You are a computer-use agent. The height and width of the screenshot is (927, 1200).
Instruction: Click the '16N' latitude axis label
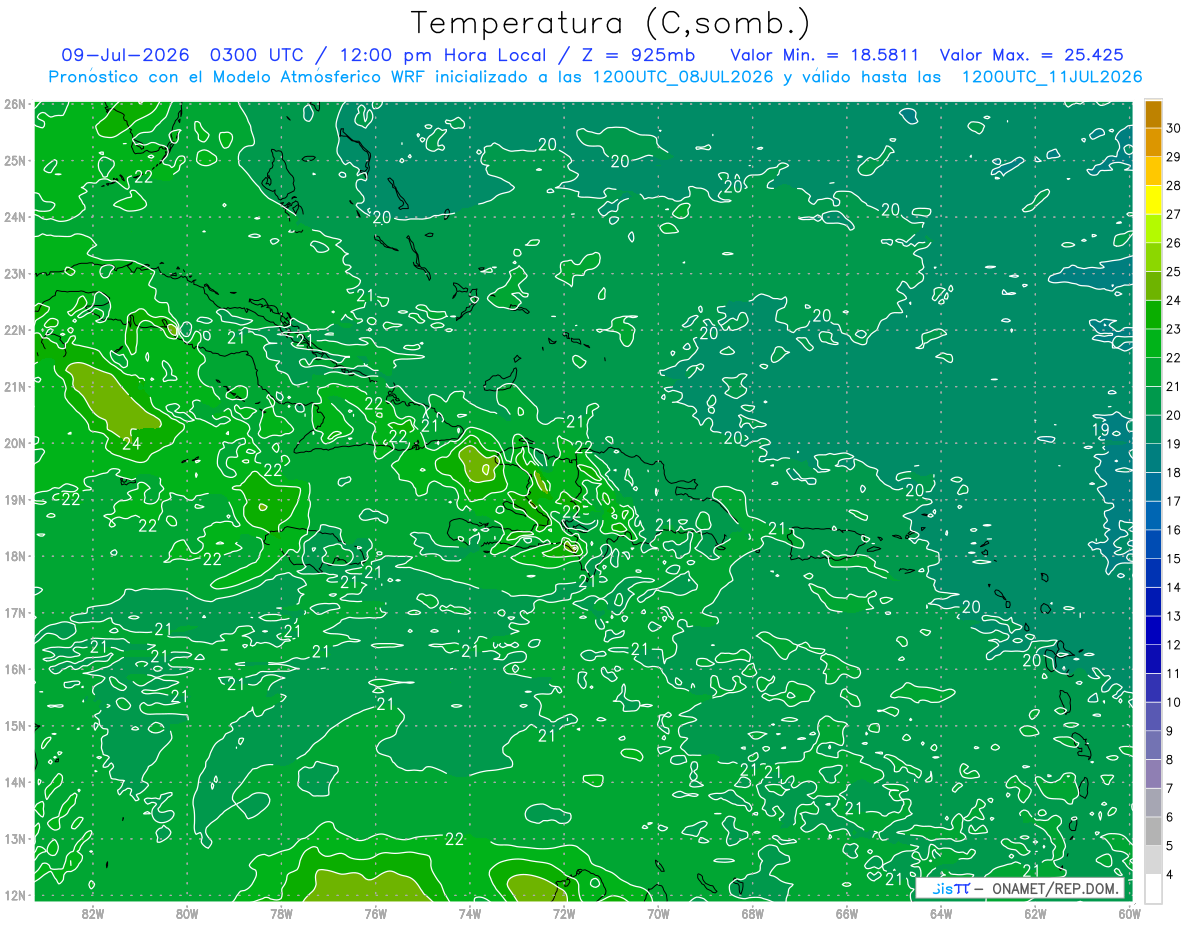coord(15,669)
